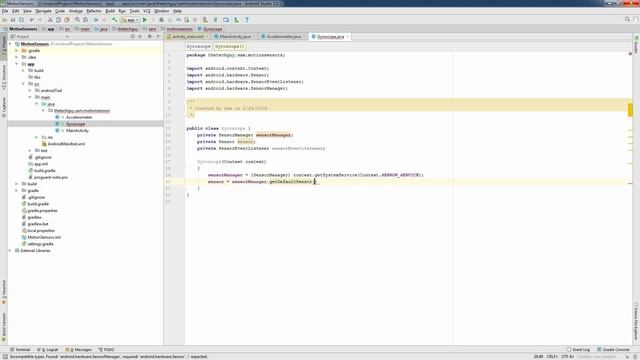Open the Build menu

[110, 11]
